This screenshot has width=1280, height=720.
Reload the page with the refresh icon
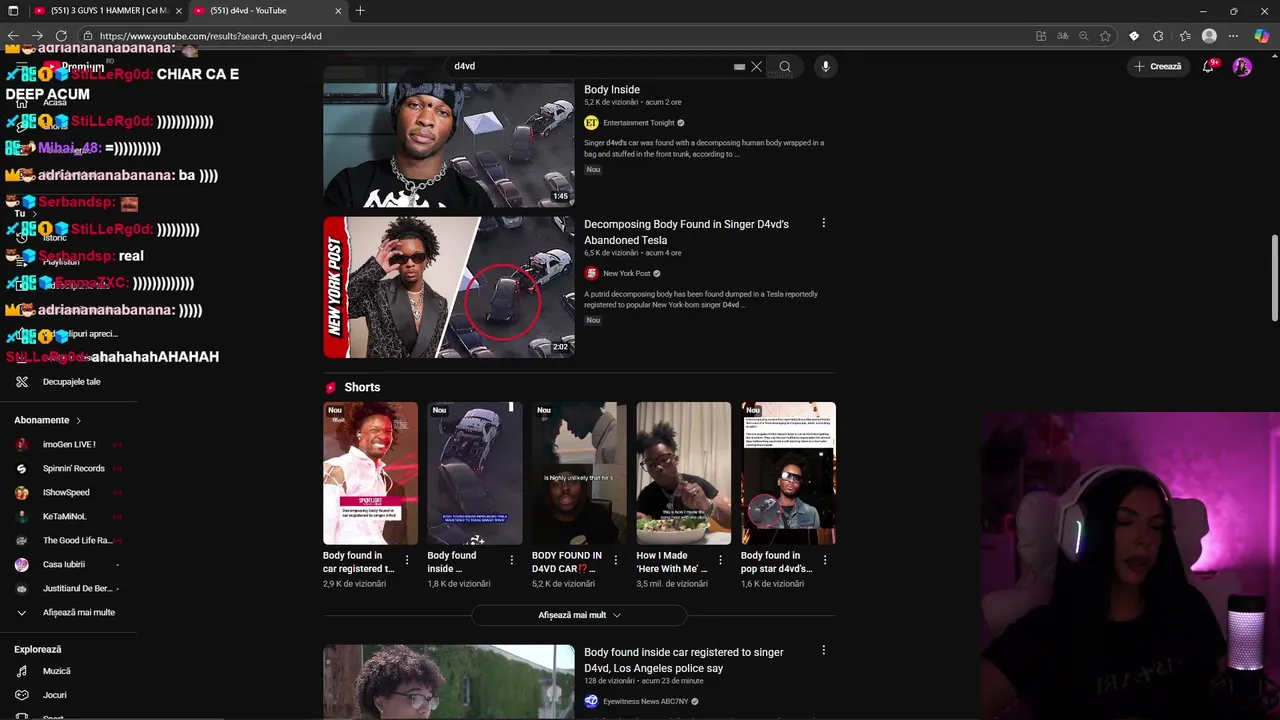point(61,36)
